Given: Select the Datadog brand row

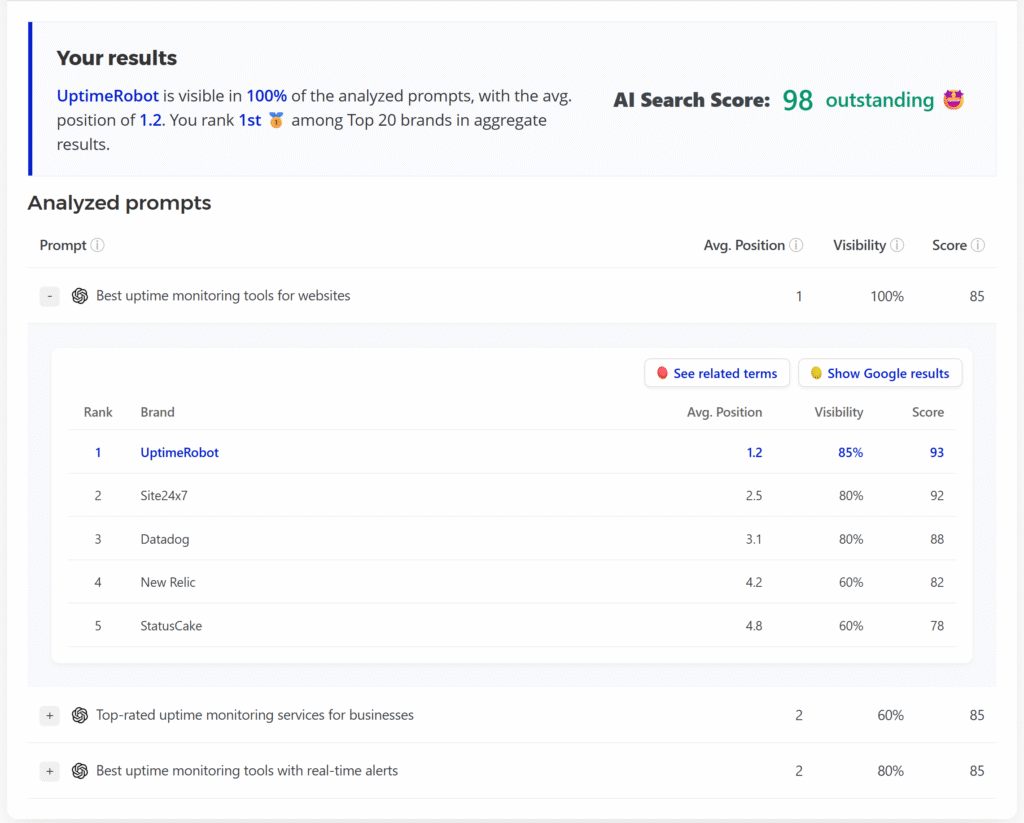Looking at the screenshot, I should tap(164, 539).
